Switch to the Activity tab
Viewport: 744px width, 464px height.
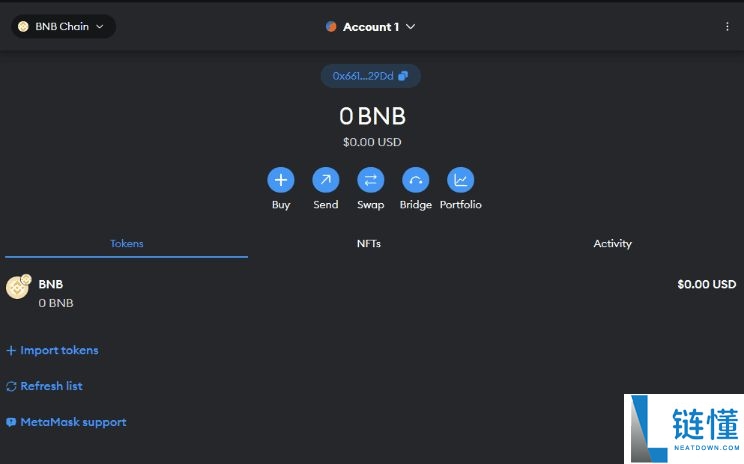pyautogui.click(x=612, y=244)
